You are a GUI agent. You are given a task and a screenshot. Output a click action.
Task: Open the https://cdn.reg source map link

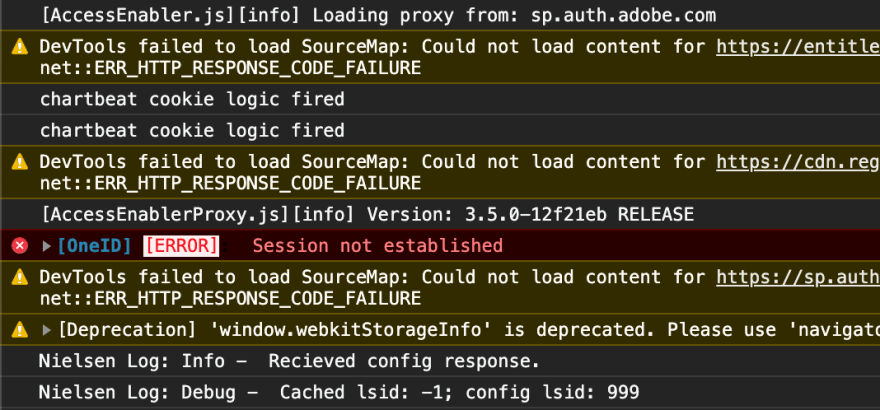798,162
